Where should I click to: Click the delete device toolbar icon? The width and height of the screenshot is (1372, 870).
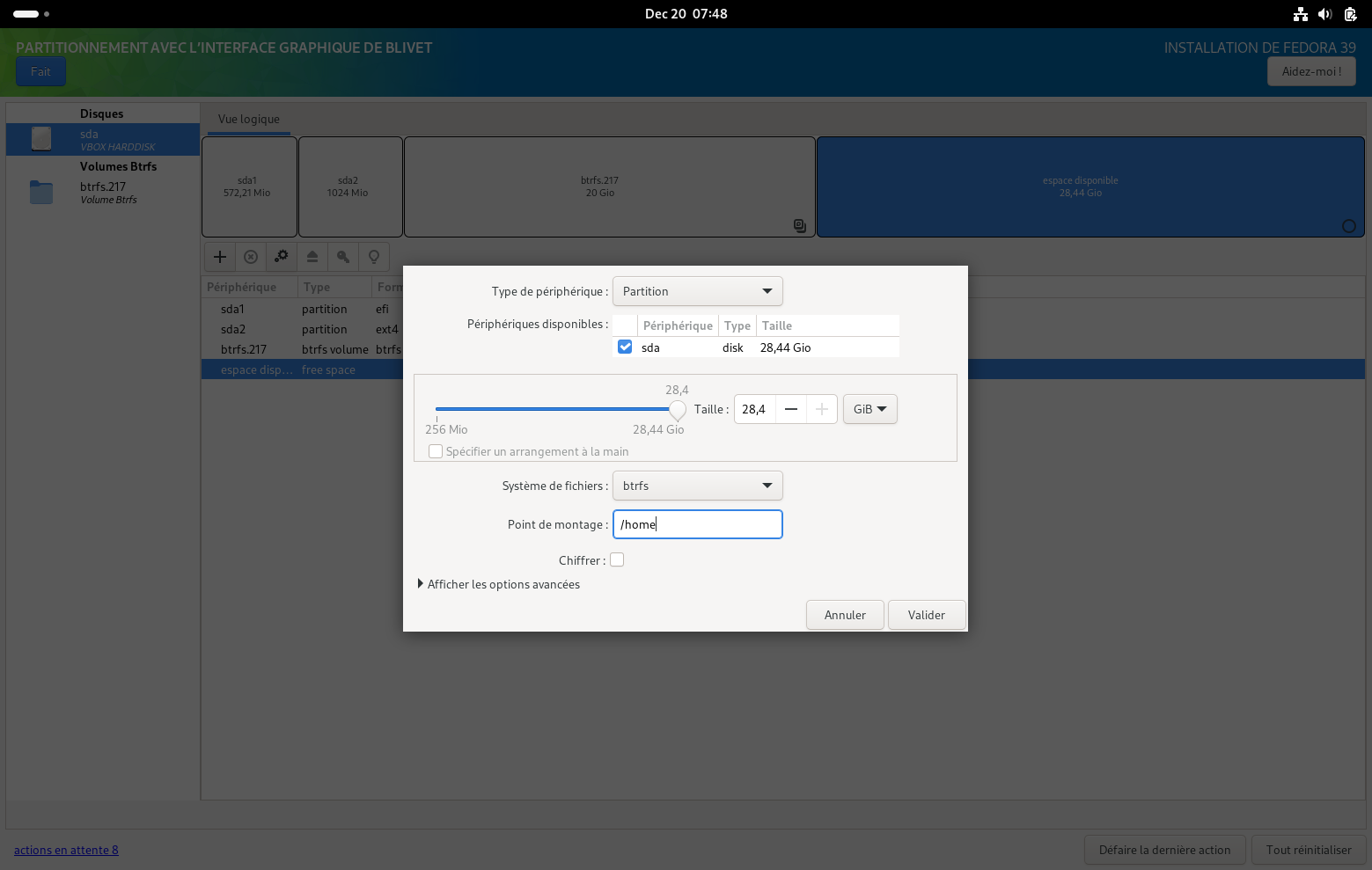(251, 257)
